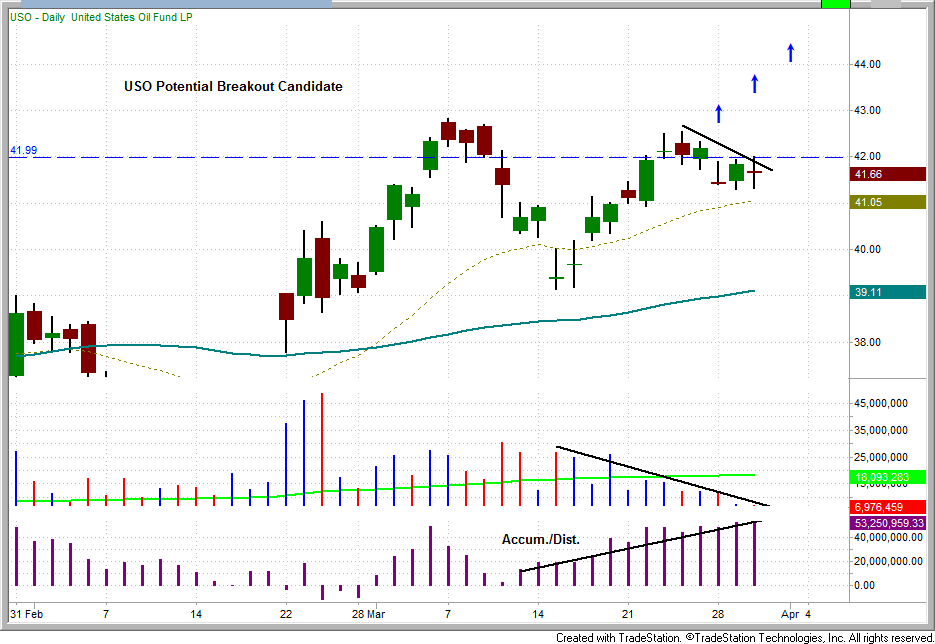Click the olive 41.05 moving average tag

tap(888, 202)
